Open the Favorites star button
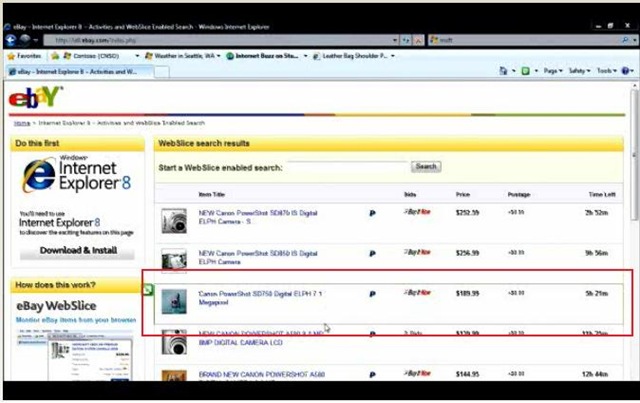 click(x=24, y=56)
